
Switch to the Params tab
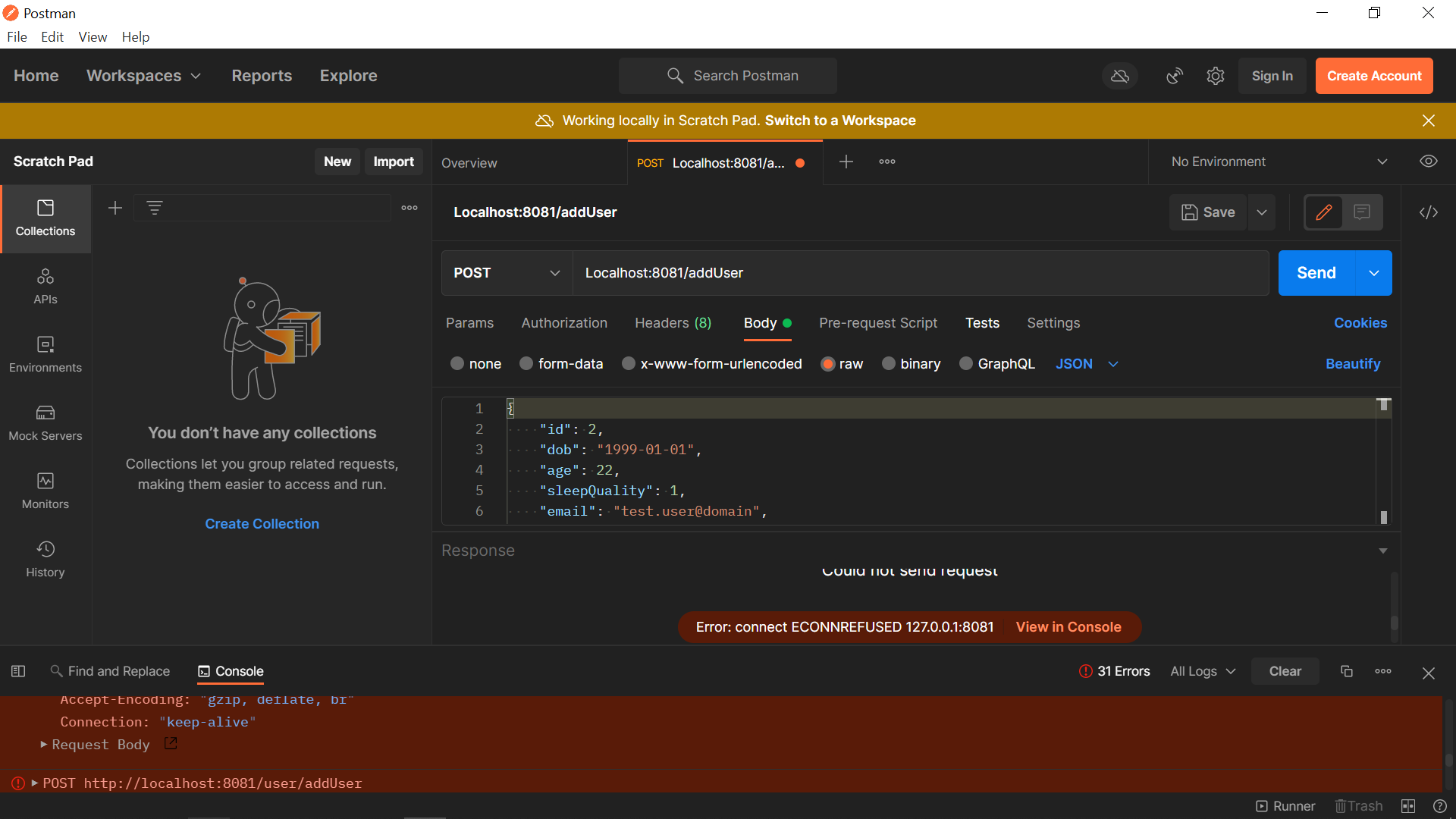point(469,323)
